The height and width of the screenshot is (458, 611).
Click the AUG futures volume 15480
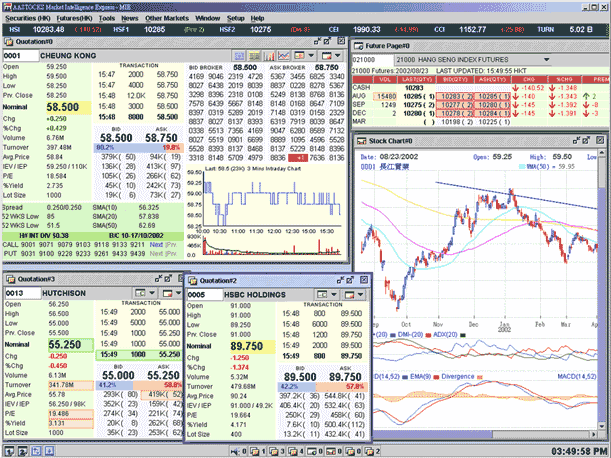[387, 96]
